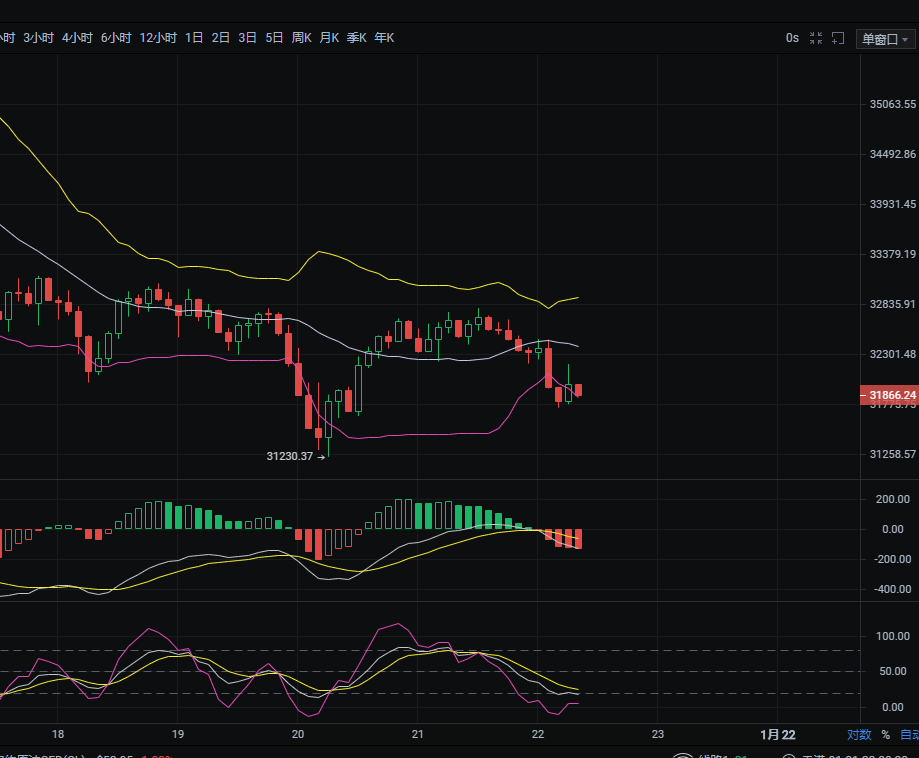The width and height of the screenshot is (919, 758).
Task: Click the fullscreen corner-bracket icon
Action: coord(839,38)
